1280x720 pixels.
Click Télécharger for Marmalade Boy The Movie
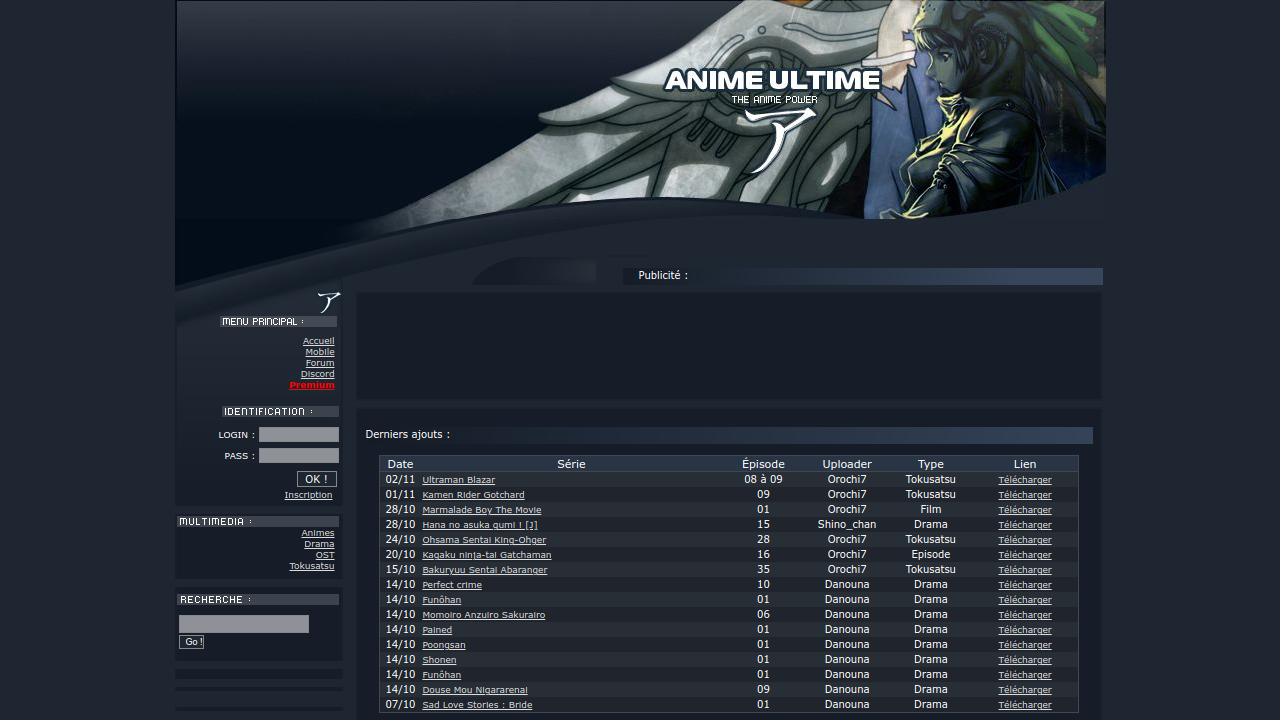pos(1025,510)
